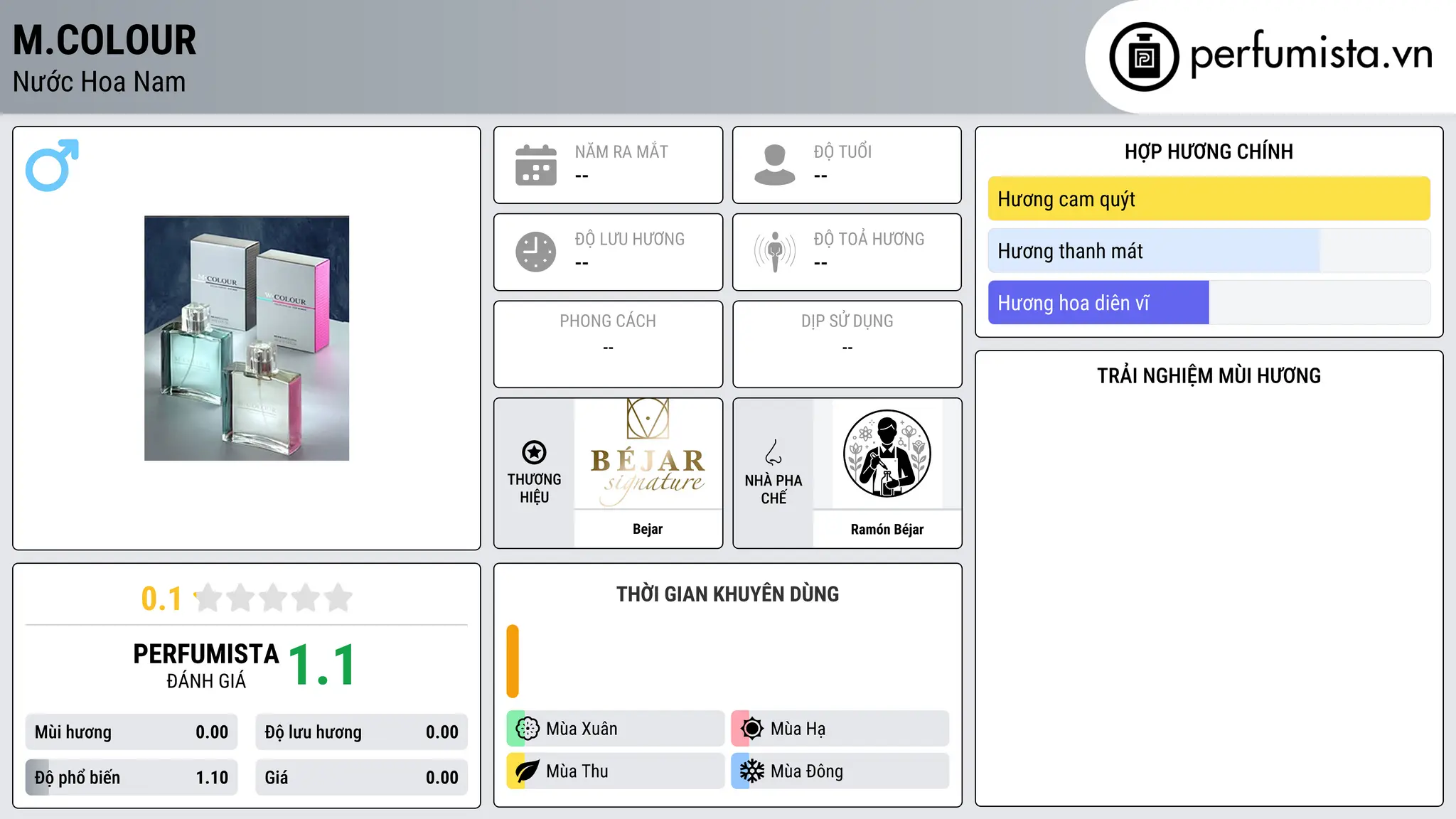Click the Béjar Signature brand logo image
Viewport: 1456px width, 819px height.
(648, 453)
